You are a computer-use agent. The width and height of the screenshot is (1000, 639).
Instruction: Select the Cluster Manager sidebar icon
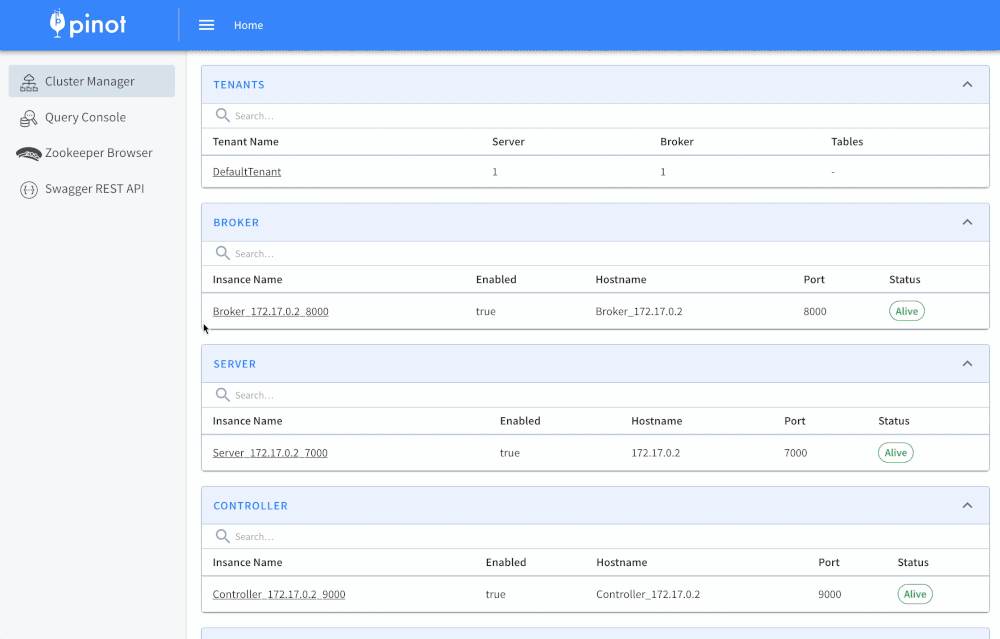tap(28, 81)
